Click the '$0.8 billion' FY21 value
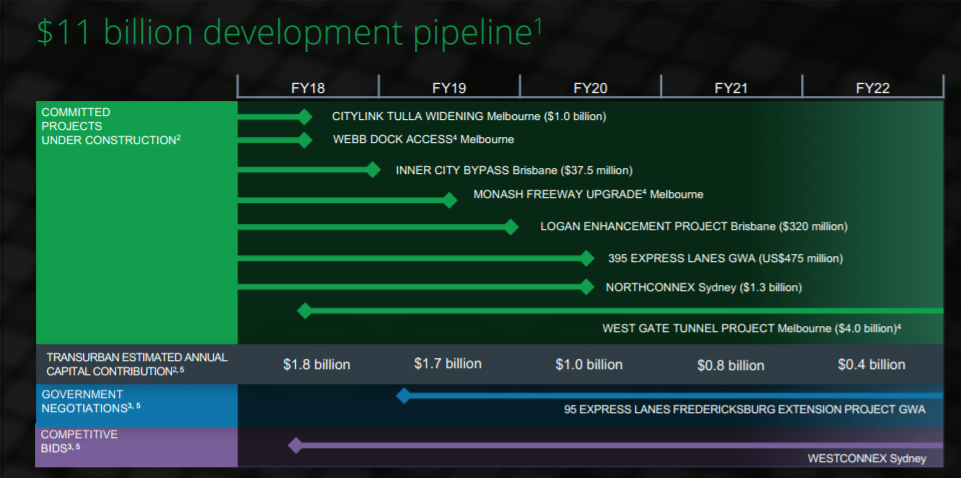The height and width of the screenshot is (478, 961). [x=731, y=366]
